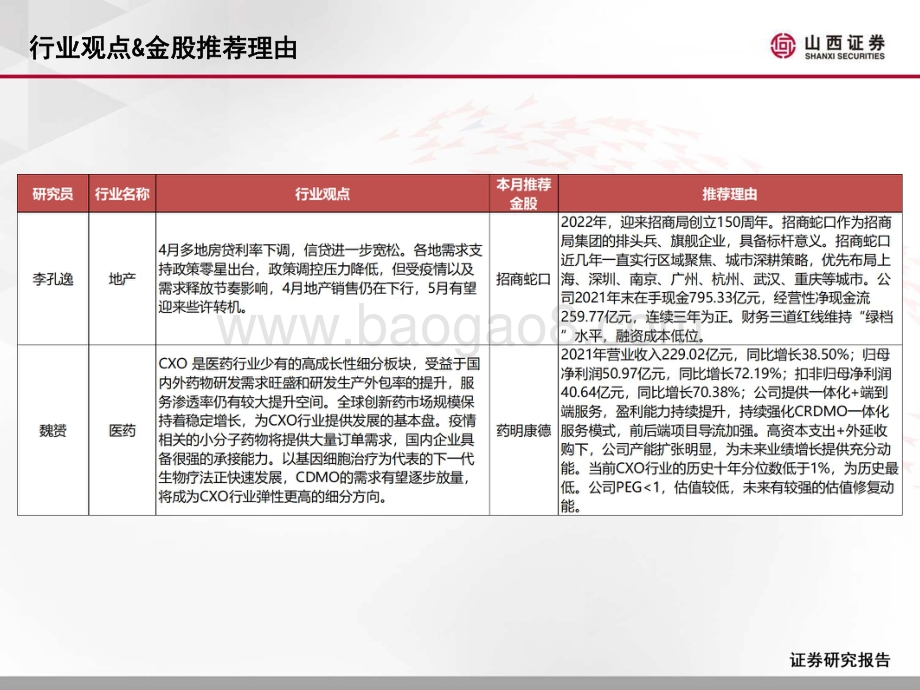The image size is (920, 690).
Task: Click the SHANXI SECURITIES English name
Action: pyautogui.click(x=844, y=56)
